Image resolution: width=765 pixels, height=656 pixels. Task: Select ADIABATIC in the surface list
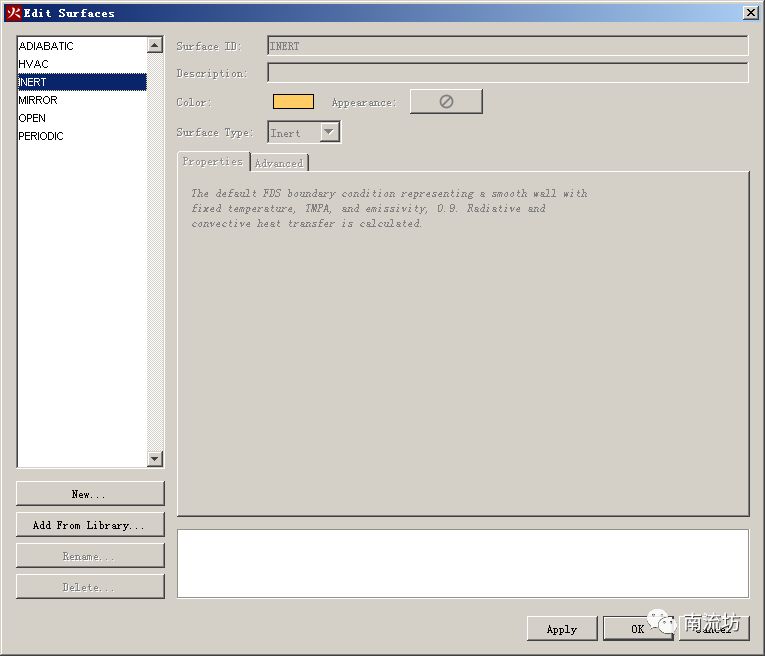pyautogui.click(x=46, y=46)
